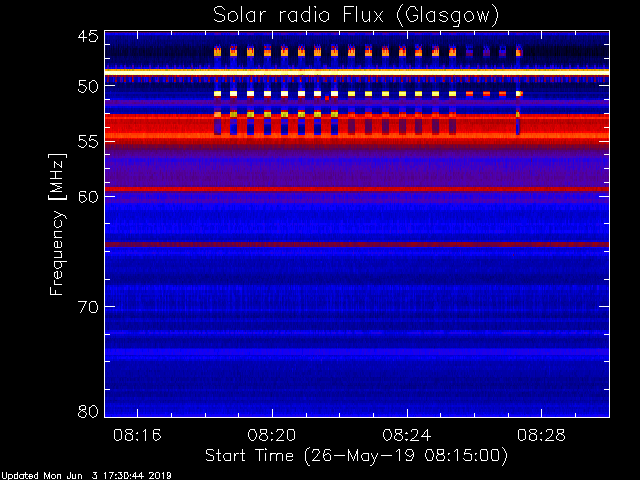This screenshot has width=640, height=480.
Task: Click the broad red band at 53-55 MHz
Action: (x=357, y=127)
